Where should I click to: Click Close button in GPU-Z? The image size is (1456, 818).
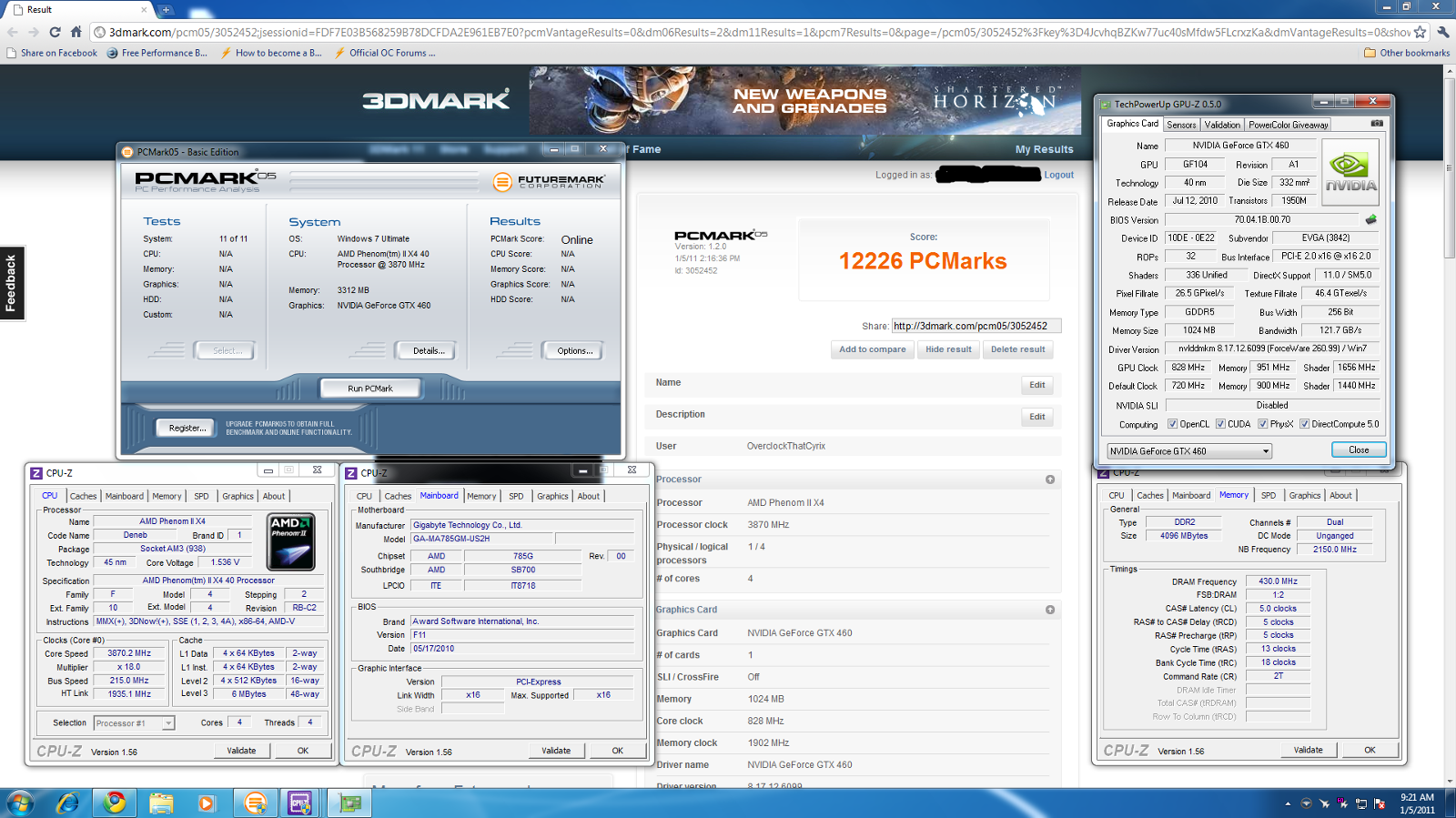1359,449
